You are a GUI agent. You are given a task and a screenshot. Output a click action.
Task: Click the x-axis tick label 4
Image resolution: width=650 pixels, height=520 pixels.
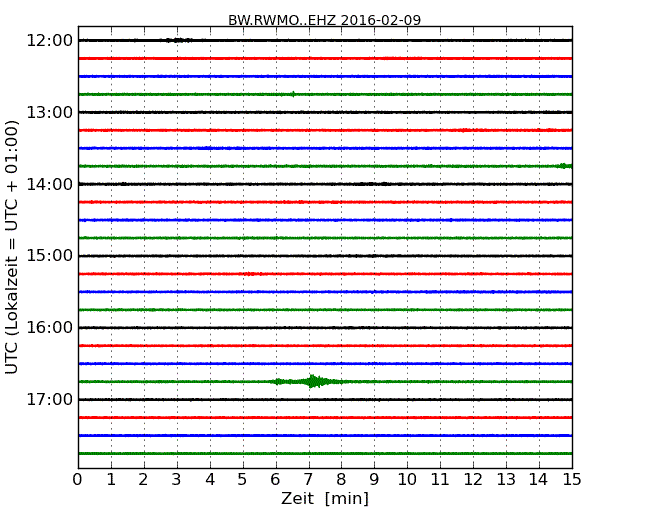click(210, 480)
